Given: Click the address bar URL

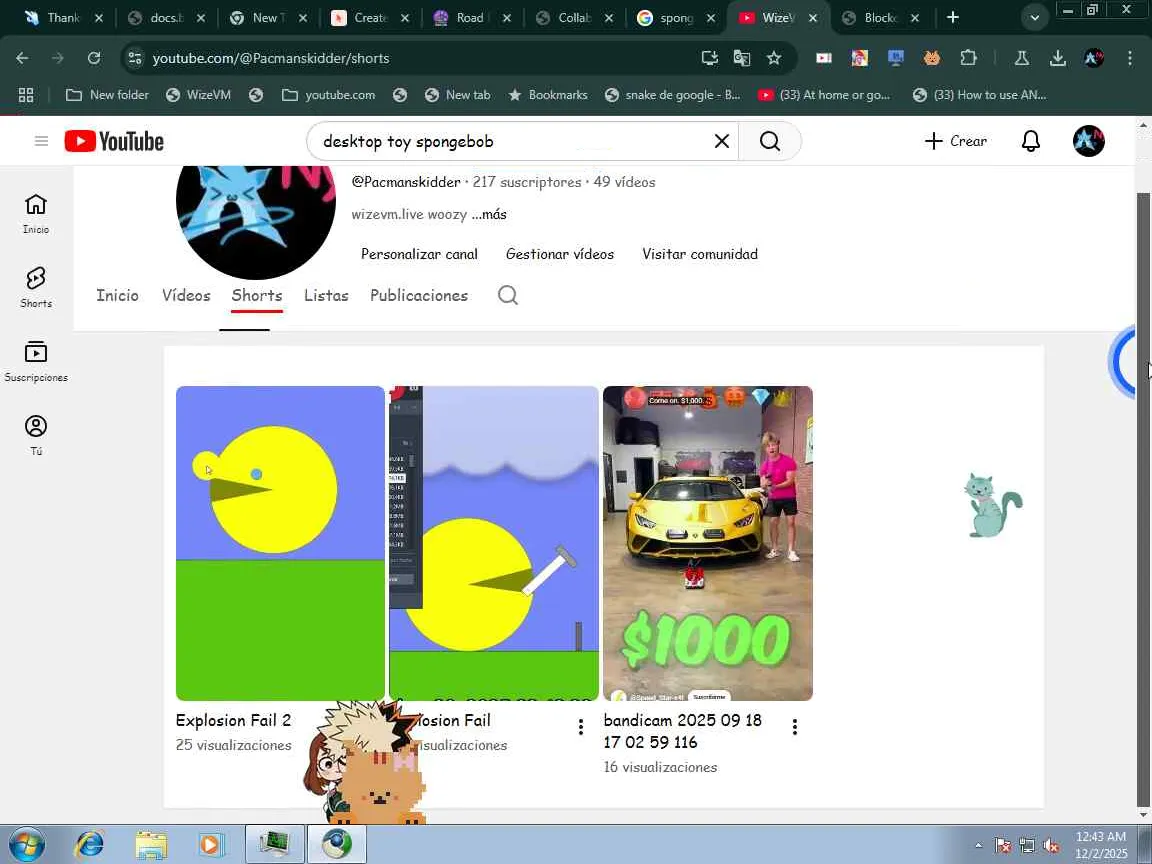Looking at the screenshot, I should [270, 58].
